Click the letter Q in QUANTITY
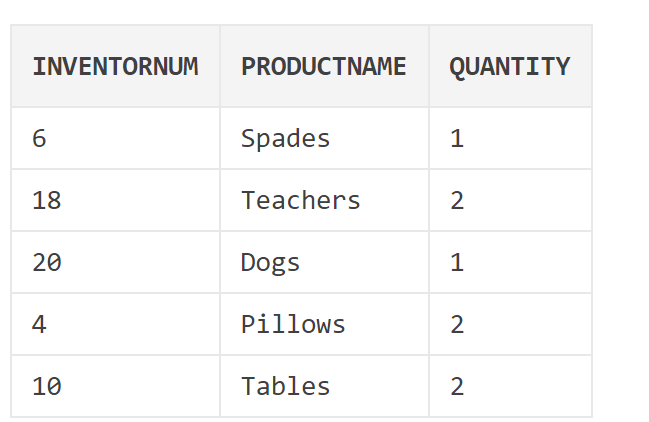This screenshot has height=422, width=649. click(457, 67)
